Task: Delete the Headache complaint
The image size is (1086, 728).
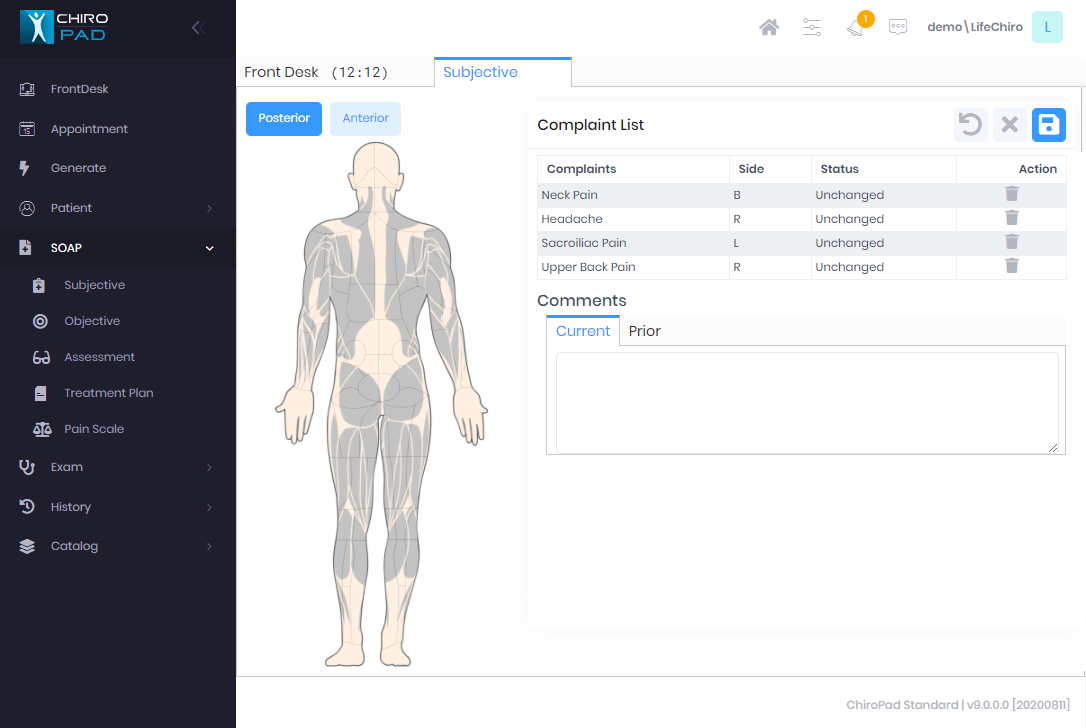Action: click(x=1011, y=218)
